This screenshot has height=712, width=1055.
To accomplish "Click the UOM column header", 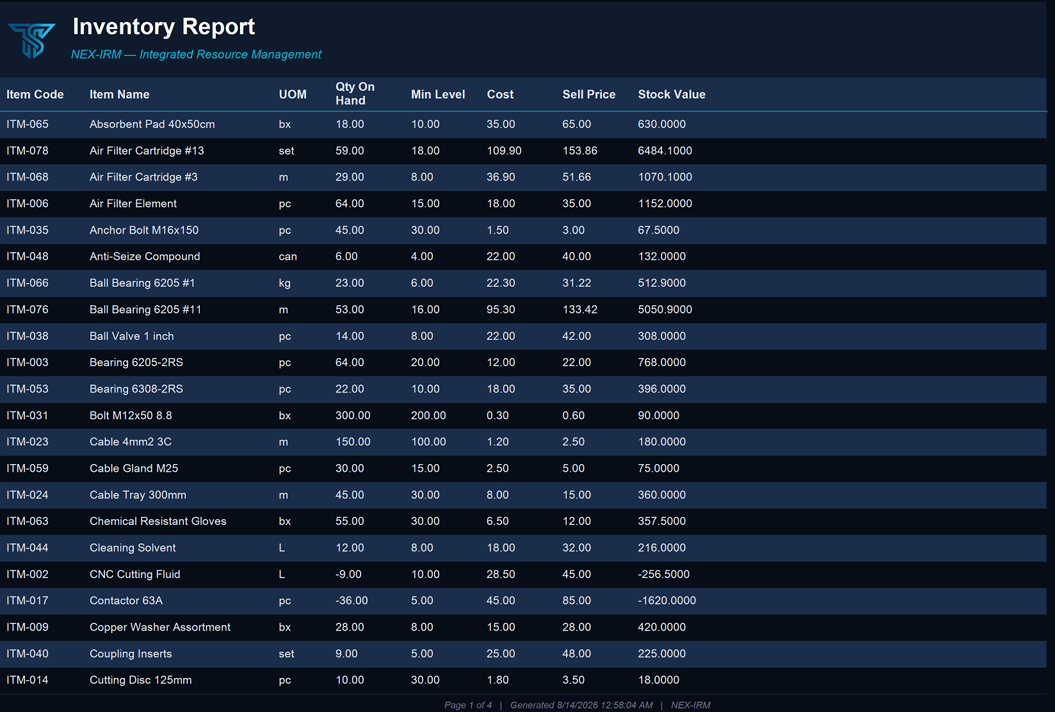I will (293, 94).
